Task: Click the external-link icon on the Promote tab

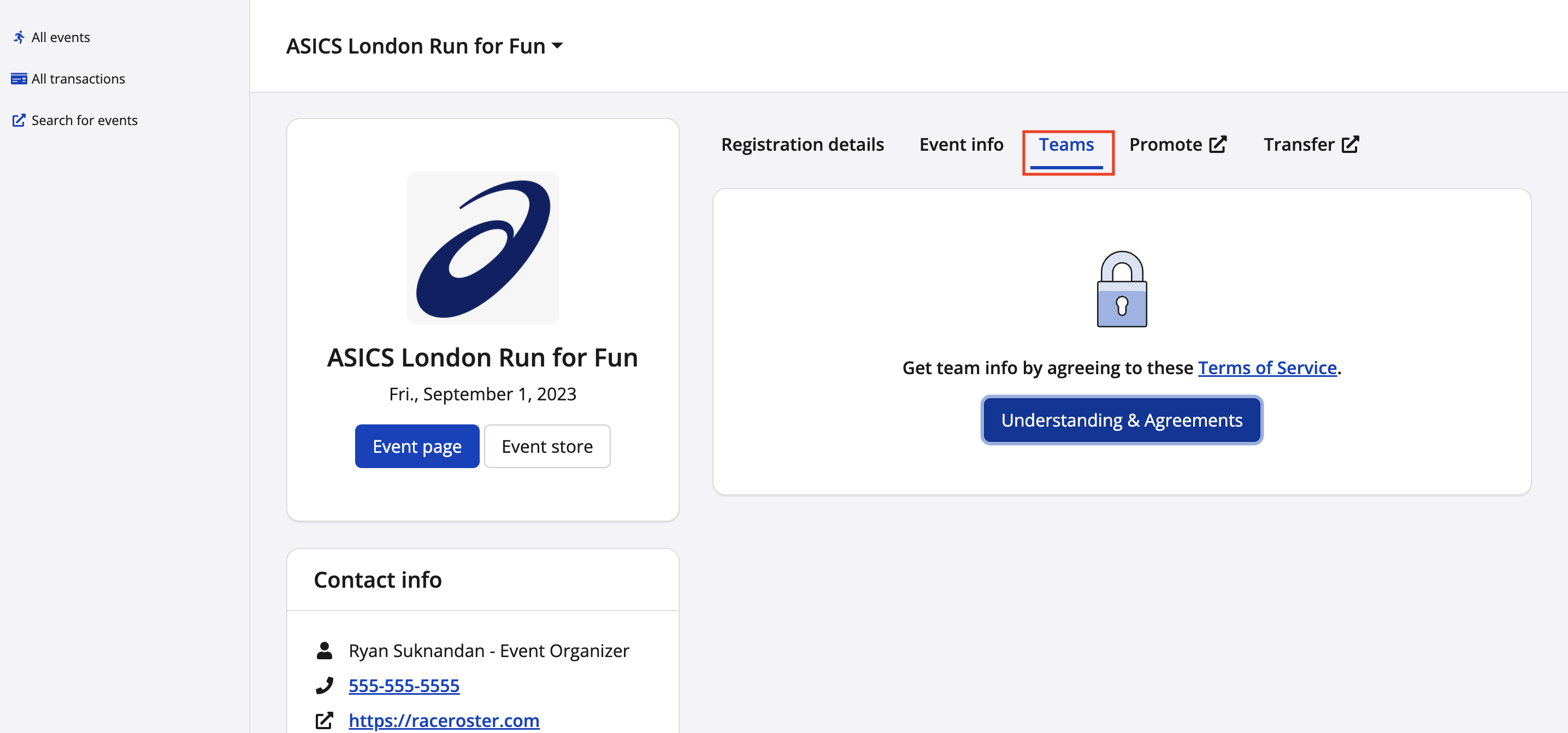Action: pyautogui.click(x=1217, y=144)
